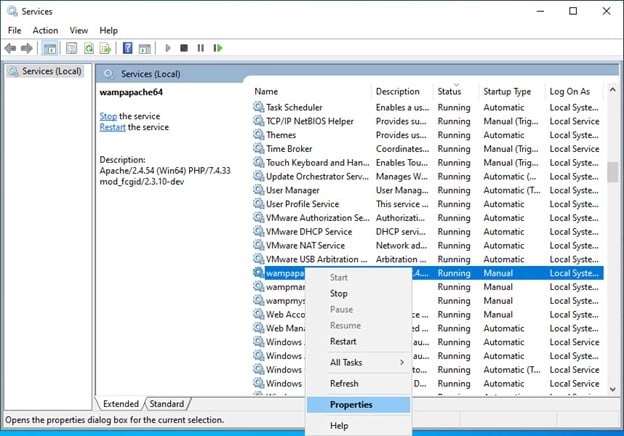Select the Update Orchestrator Serv... row
Screen dimensions: 624x436
pos(428,176)
